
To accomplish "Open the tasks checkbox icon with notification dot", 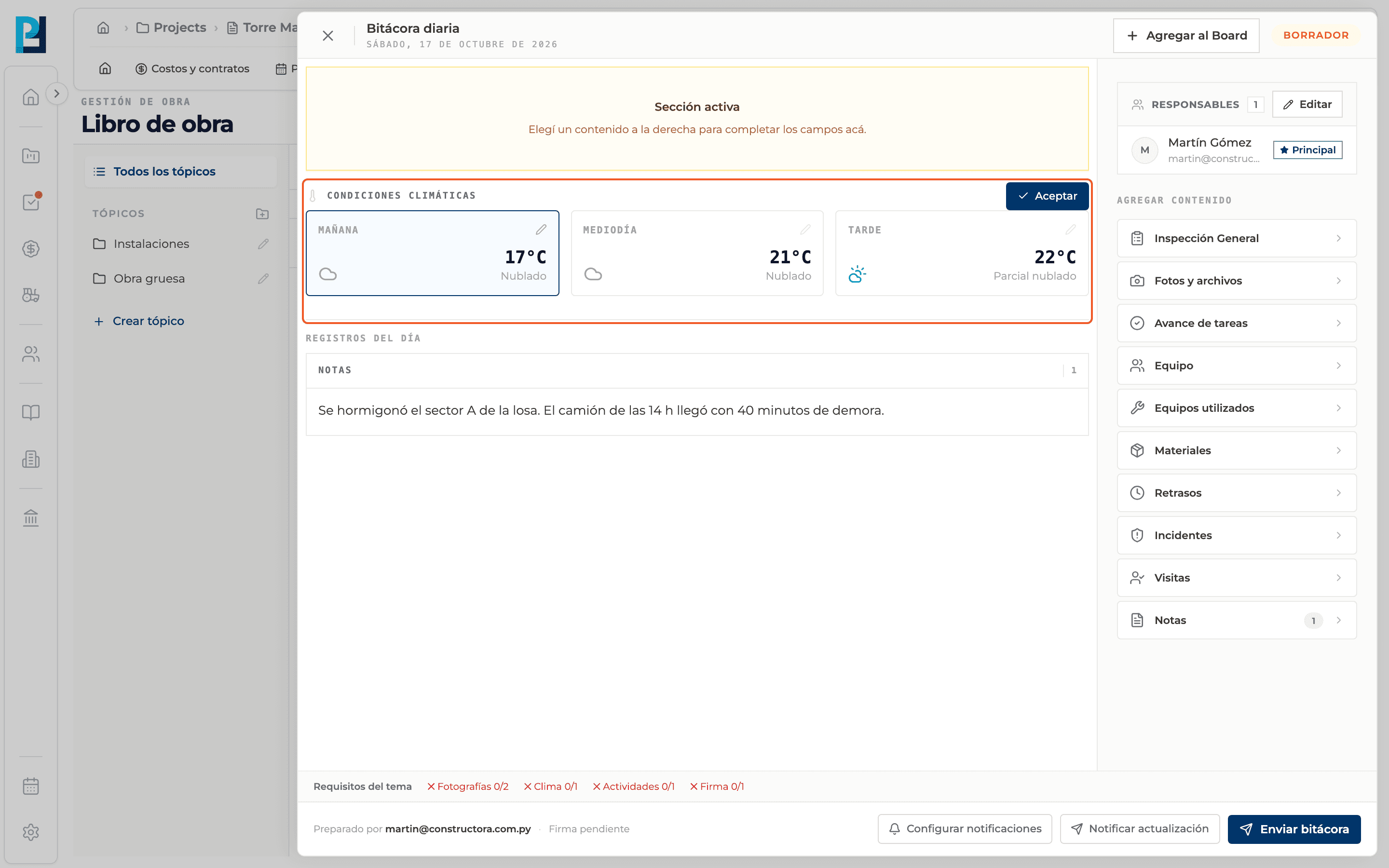I will coord(31,202).
